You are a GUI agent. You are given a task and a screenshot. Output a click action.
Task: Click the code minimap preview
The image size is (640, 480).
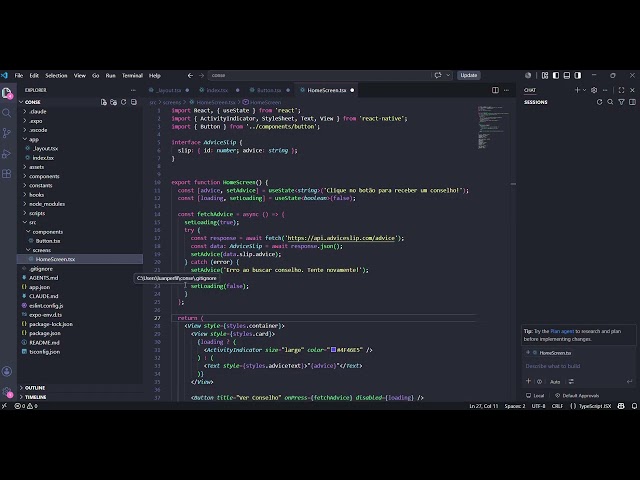(493, 127)
